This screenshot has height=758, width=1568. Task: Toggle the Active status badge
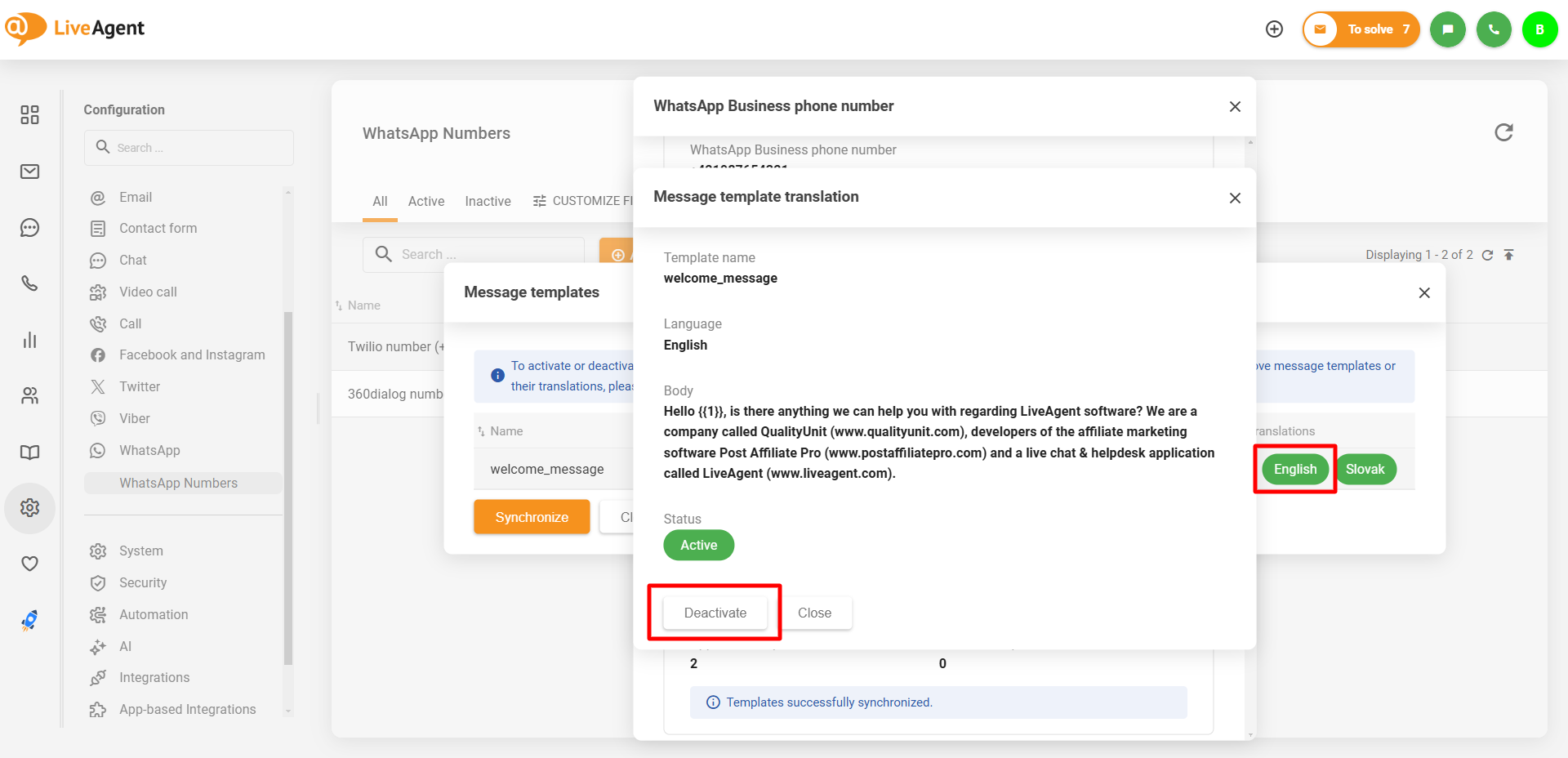(698, 545)
